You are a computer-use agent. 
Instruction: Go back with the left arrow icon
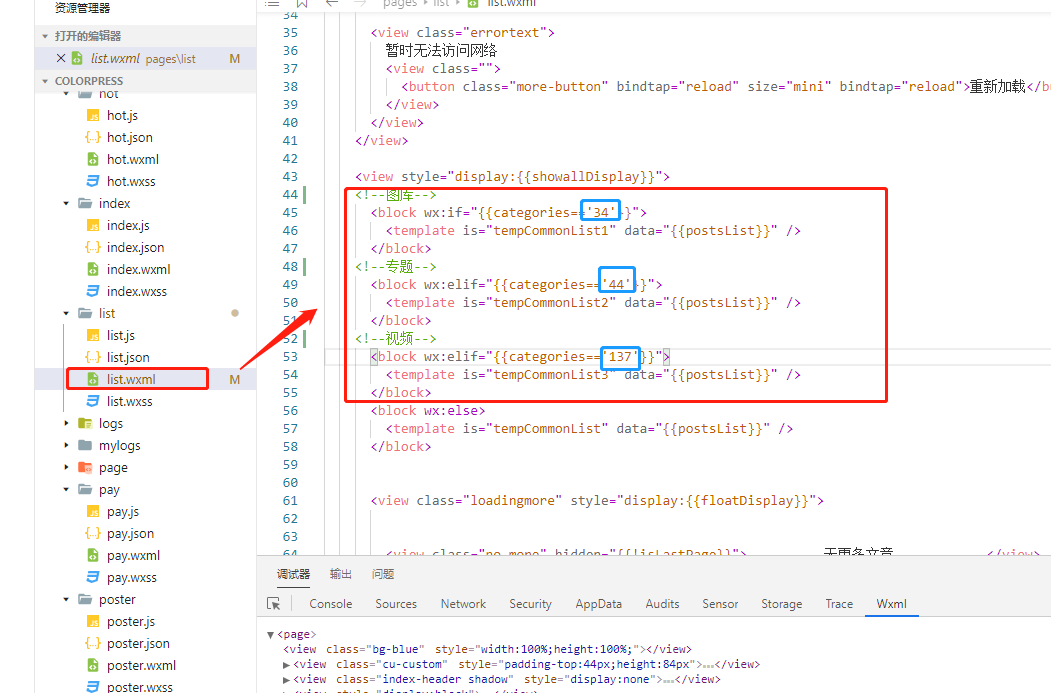coord(332,3)
